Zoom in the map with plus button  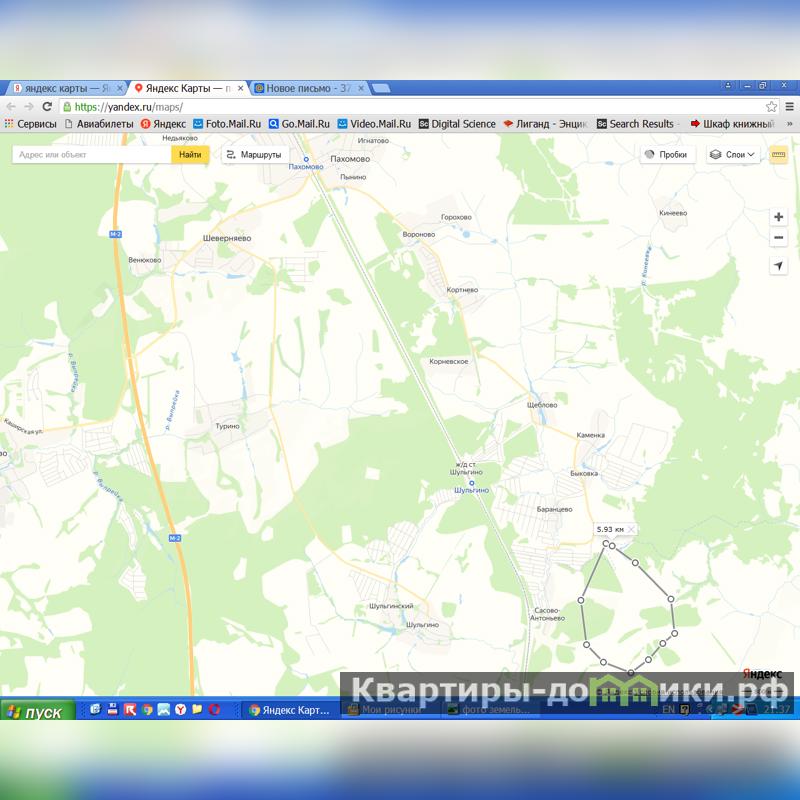pos(778,217)
